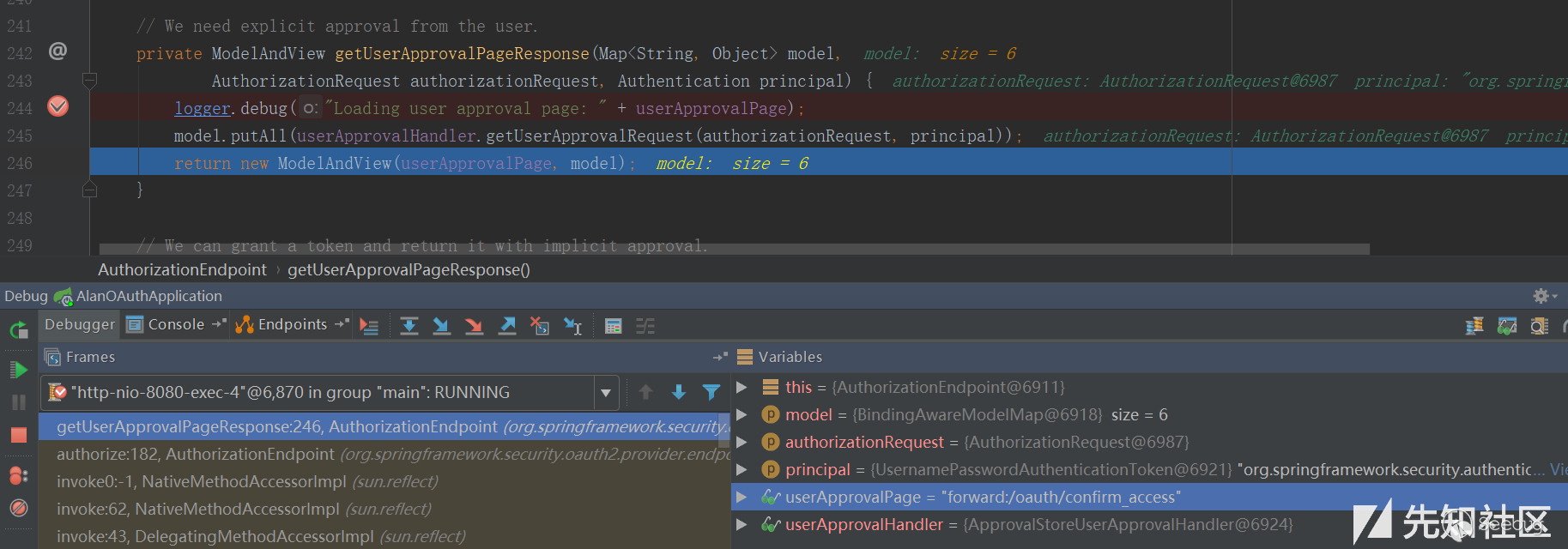Open the View Breakpoints dialog
Viewport: 1568px width, 549px height.
tap(18, 475)
